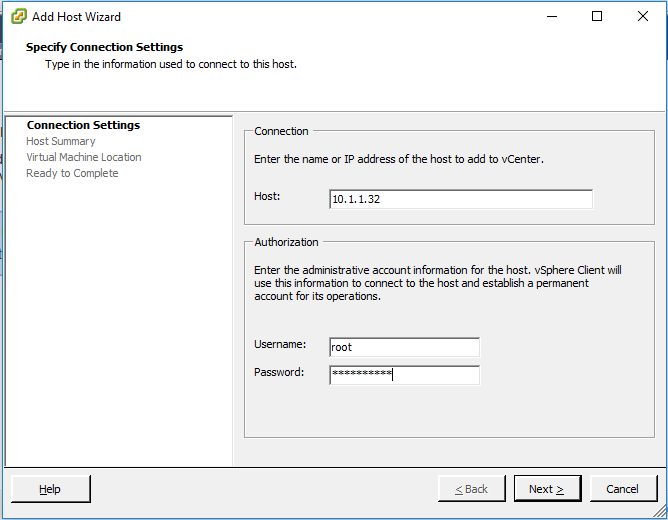668x520 pixels.
Task: Click the Add Host Wizard title text
Action: (x=76, y=16)
